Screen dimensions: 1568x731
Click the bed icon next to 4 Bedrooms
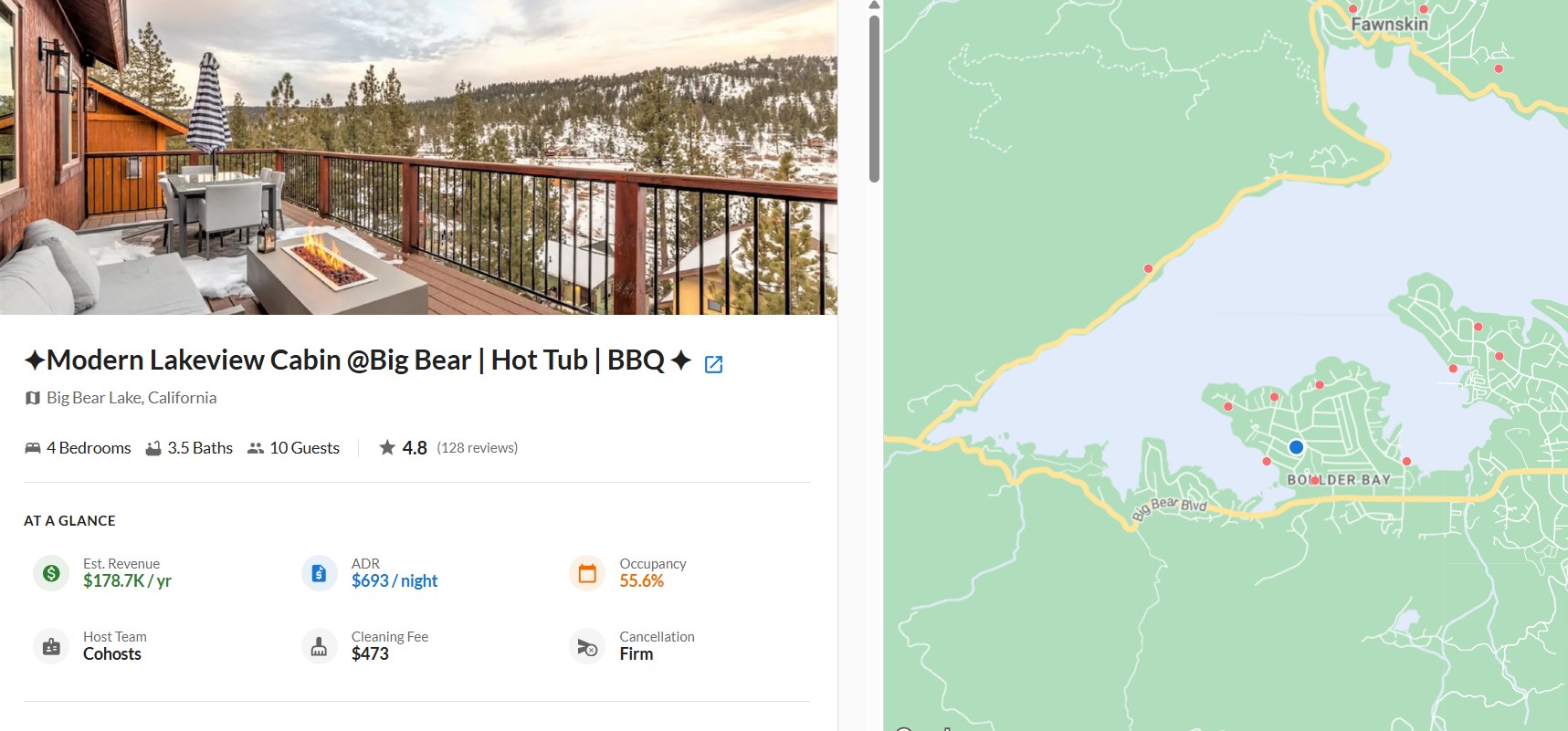tap(33, 448)
